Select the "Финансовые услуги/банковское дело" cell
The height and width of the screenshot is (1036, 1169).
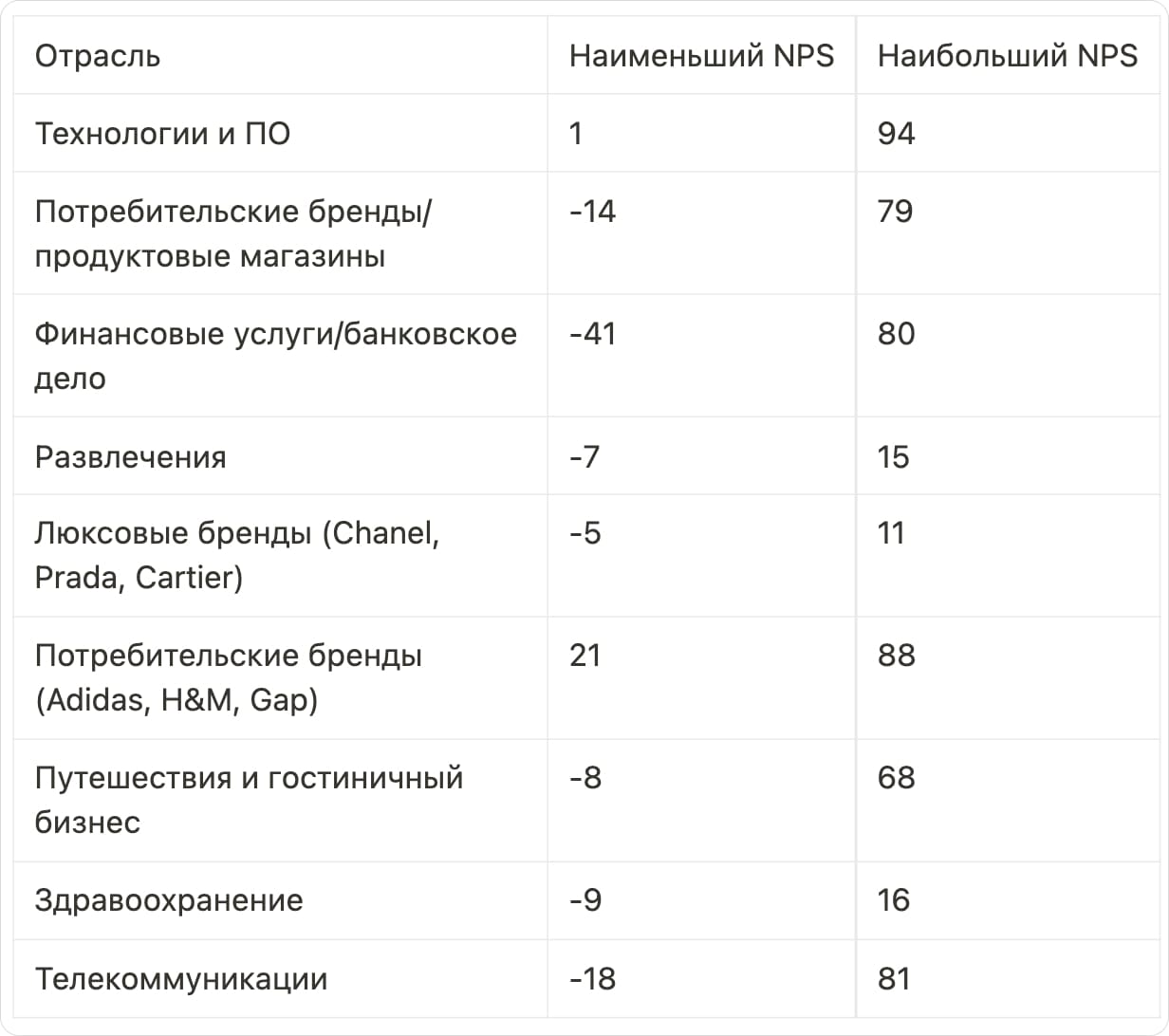coord(275,356)
